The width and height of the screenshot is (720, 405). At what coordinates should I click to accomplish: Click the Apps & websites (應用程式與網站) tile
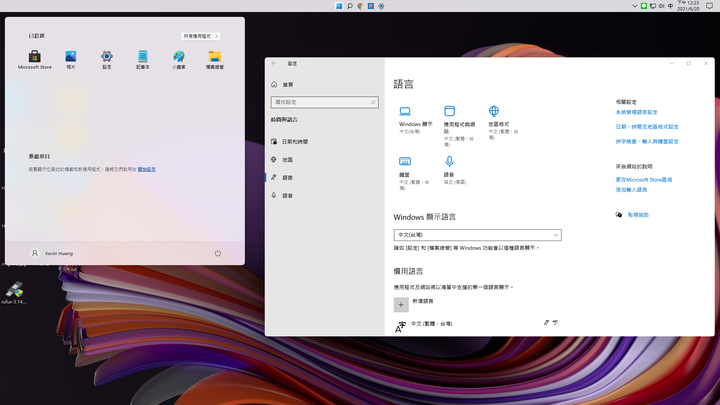tap(459, 126)
